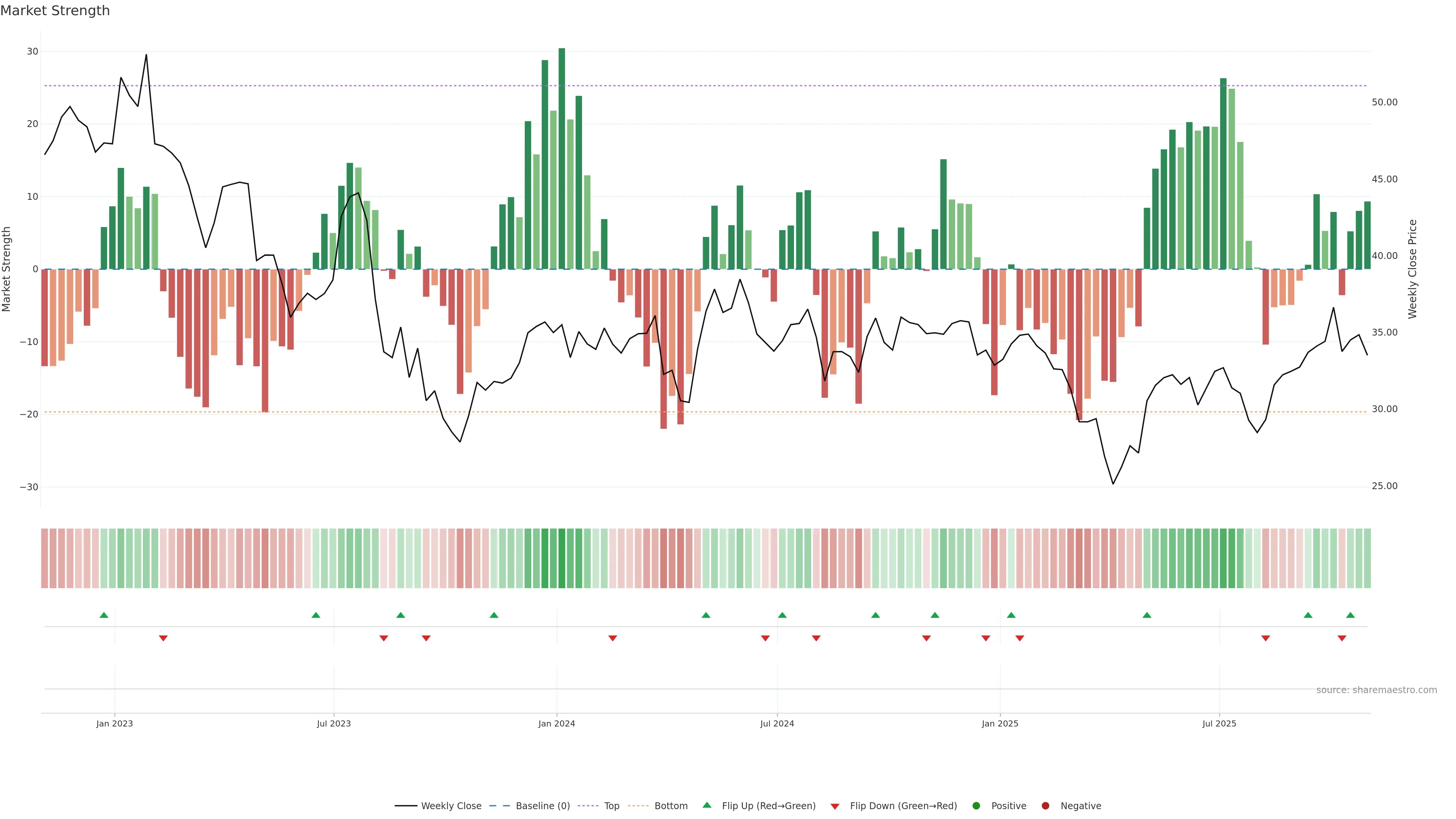Image resolution: width=1456 pixels, height=819 pixels.
Task: Click the last flip-down red triangle marker
Action: [1342, 638]
